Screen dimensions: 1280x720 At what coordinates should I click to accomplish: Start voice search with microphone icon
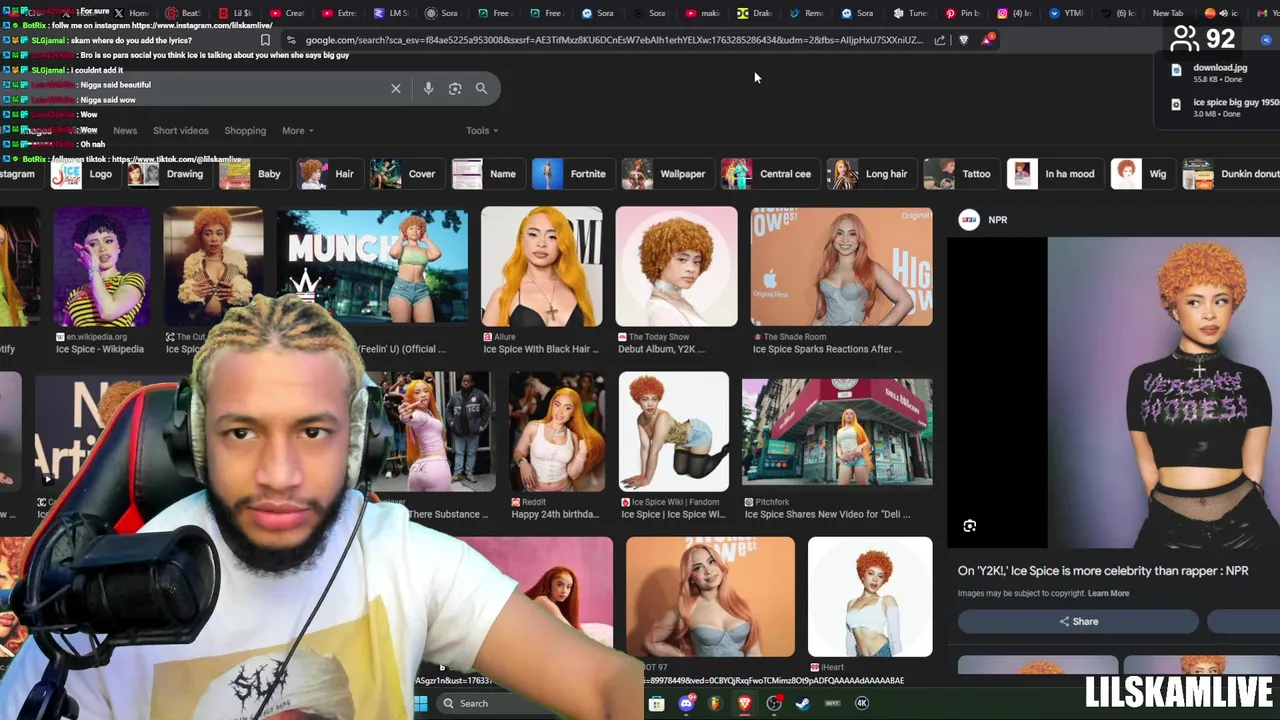[x=428, y=88]
